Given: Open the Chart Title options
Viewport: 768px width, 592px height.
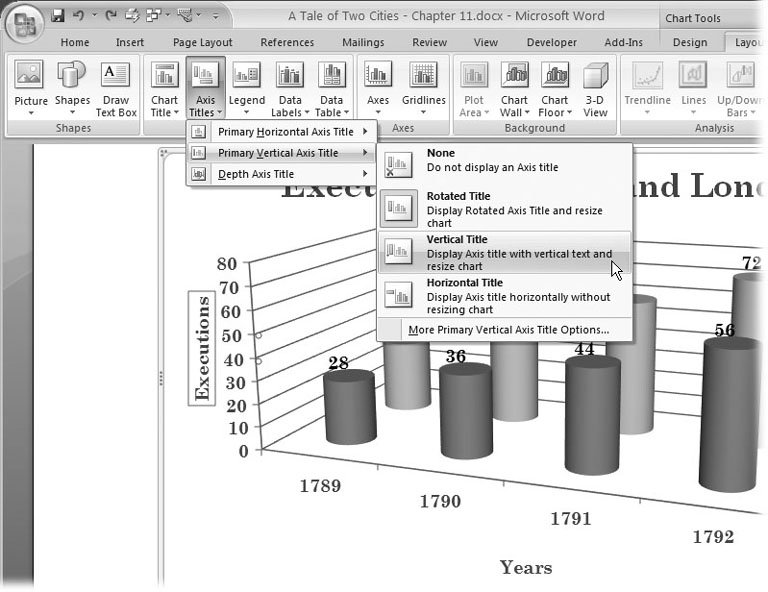Looking at the screenshot, I should [x=164, y=88].
